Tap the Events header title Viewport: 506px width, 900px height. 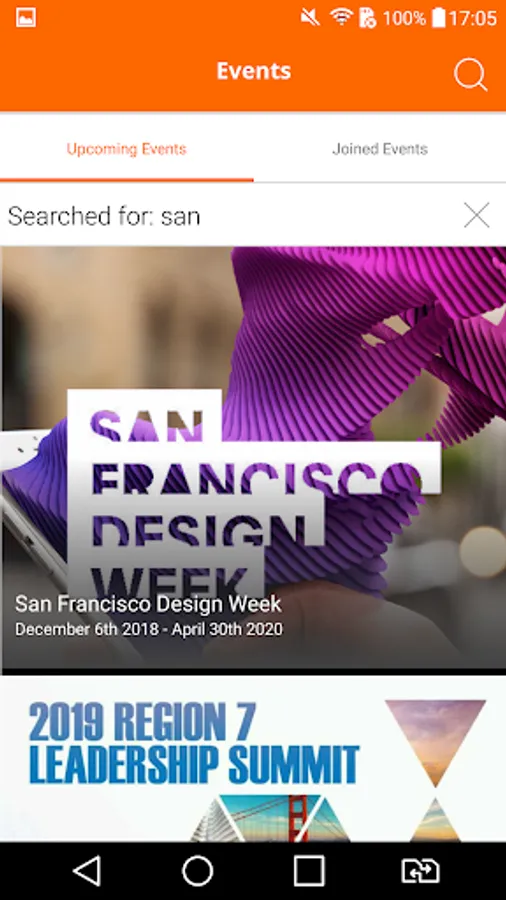254,71
